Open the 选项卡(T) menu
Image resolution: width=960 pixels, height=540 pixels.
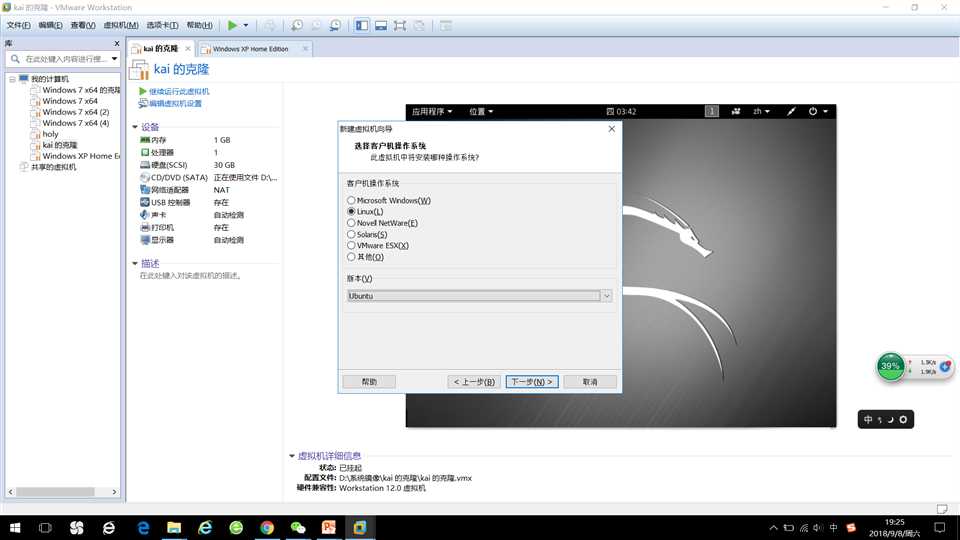(162, 25)
